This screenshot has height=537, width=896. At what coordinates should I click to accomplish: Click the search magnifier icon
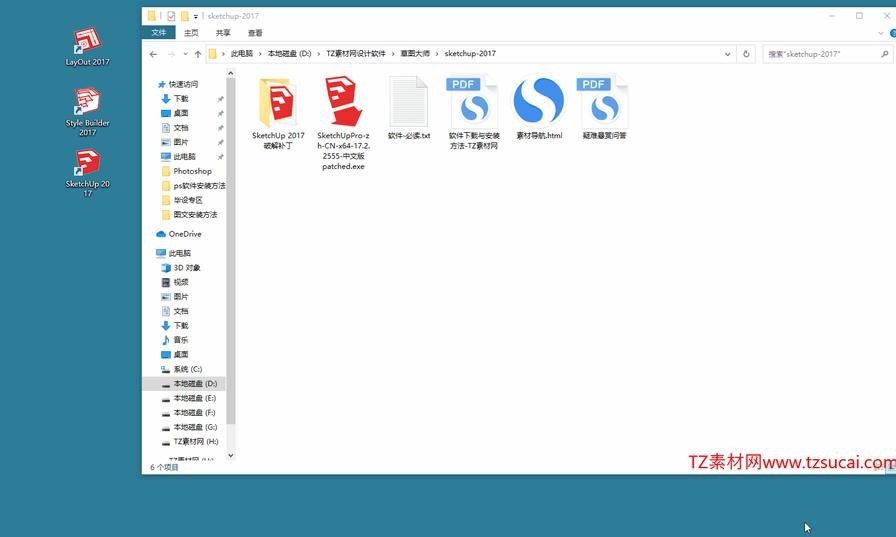pos(885,54)
